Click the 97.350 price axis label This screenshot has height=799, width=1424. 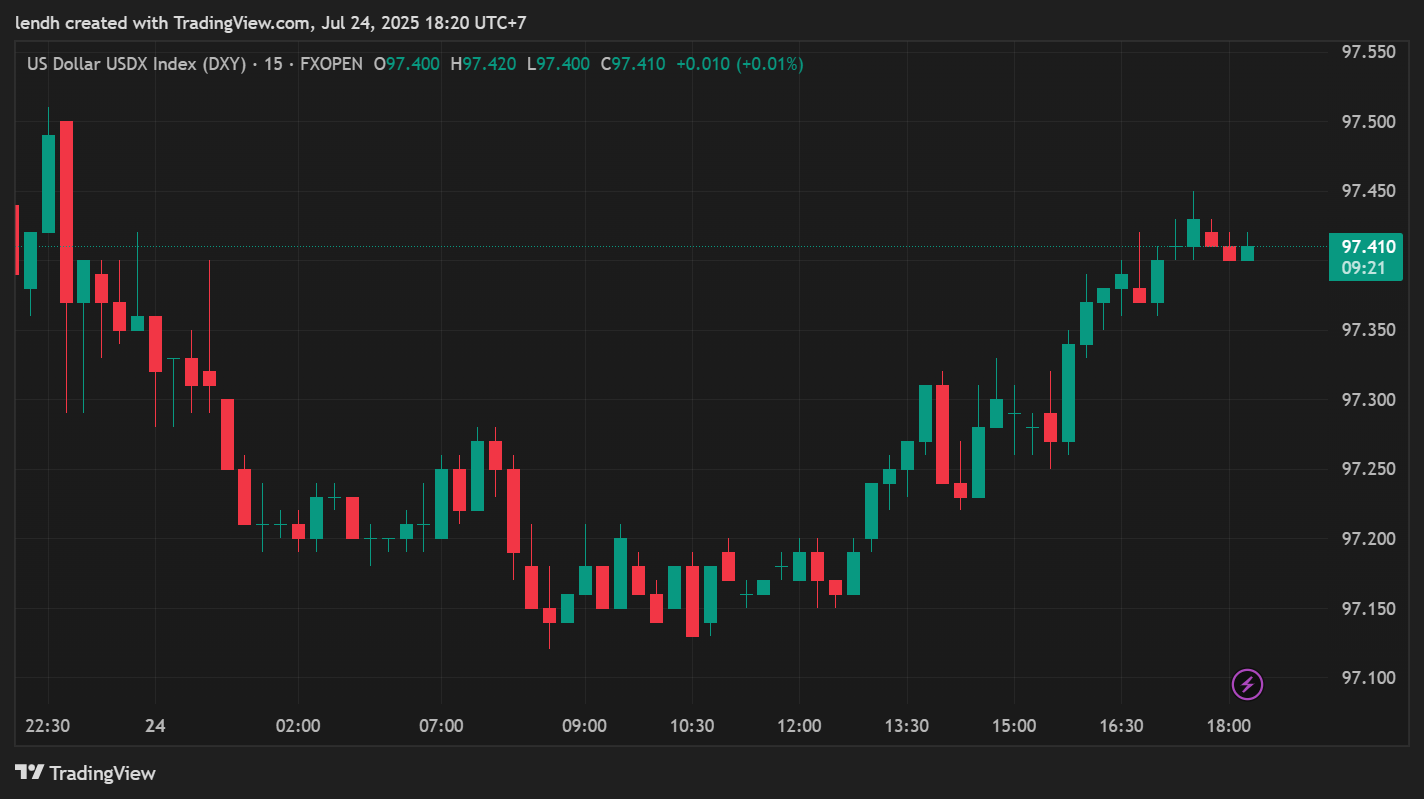pos(1368,330)
